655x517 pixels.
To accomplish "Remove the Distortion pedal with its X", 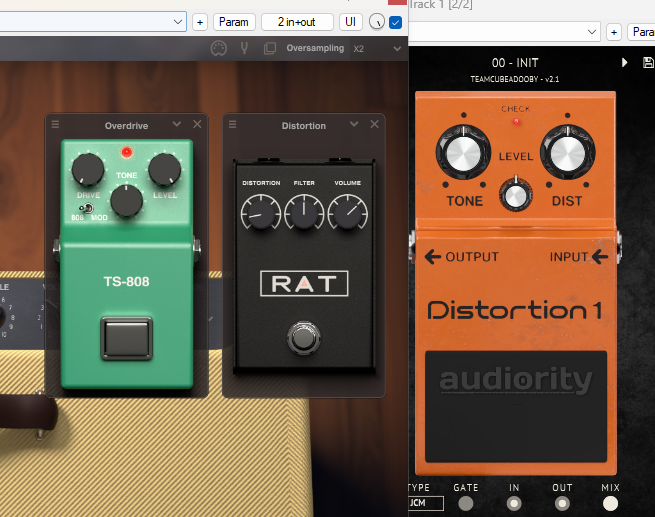I will coord(375,124).
